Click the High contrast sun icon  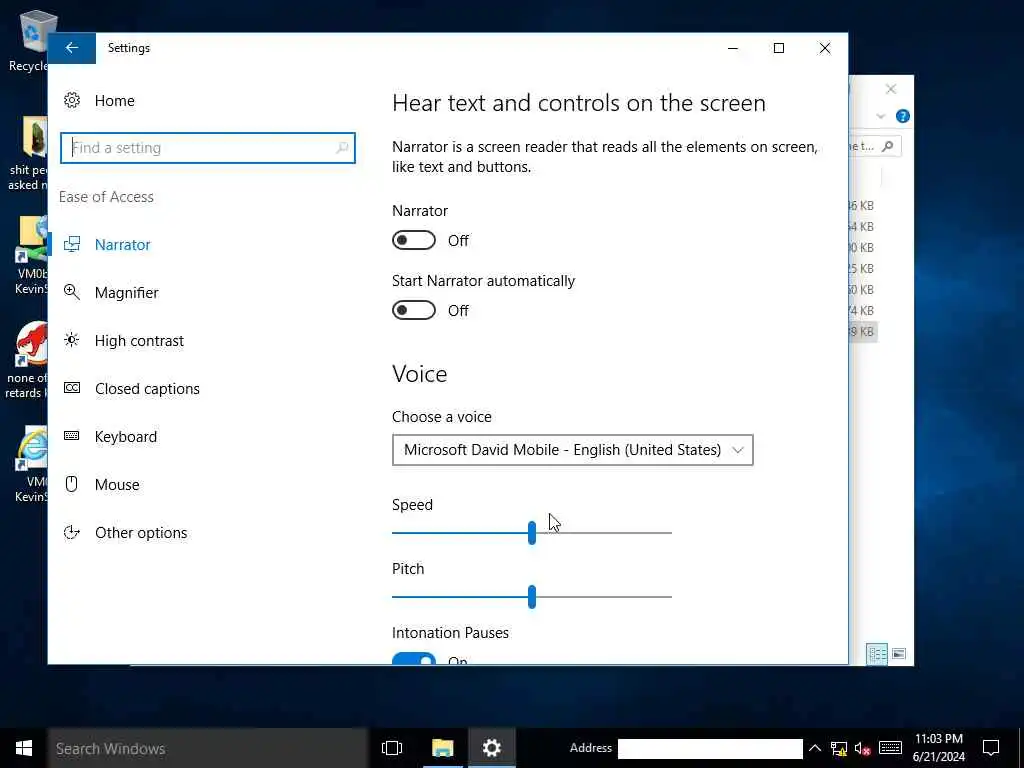(x=72, y=340)
